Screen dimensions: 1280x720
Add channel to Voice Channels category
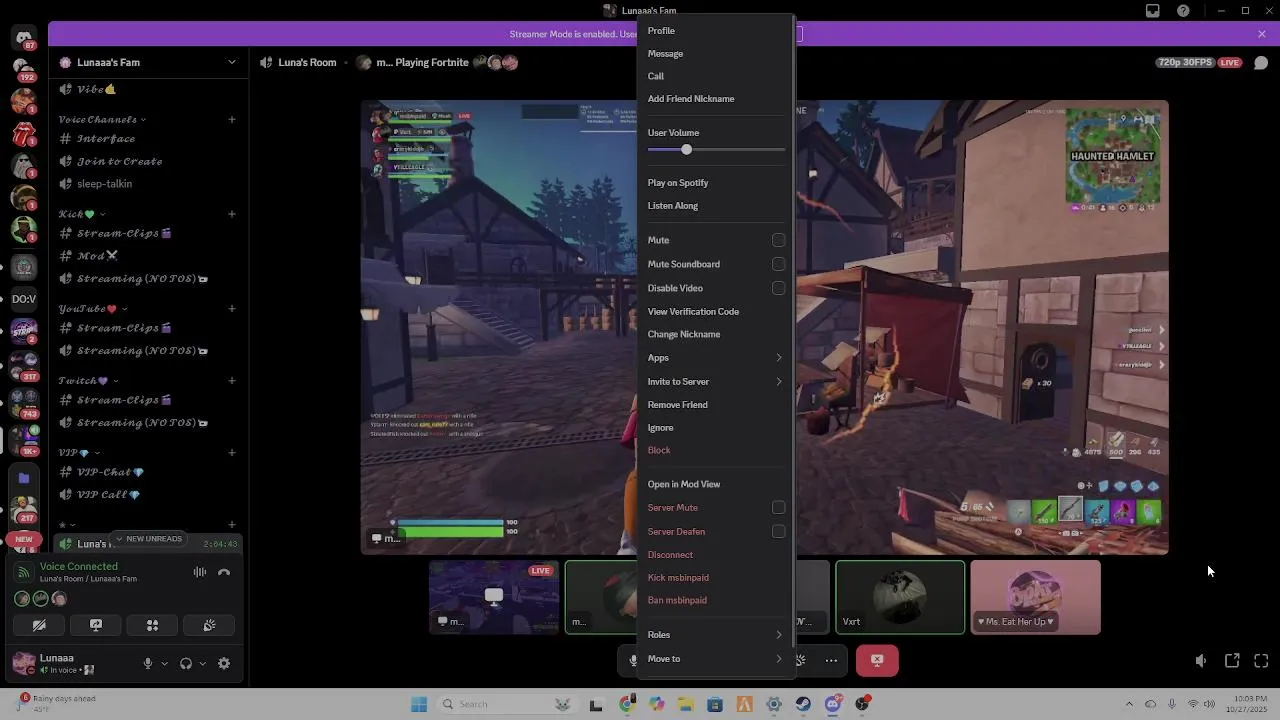(232, 119)
